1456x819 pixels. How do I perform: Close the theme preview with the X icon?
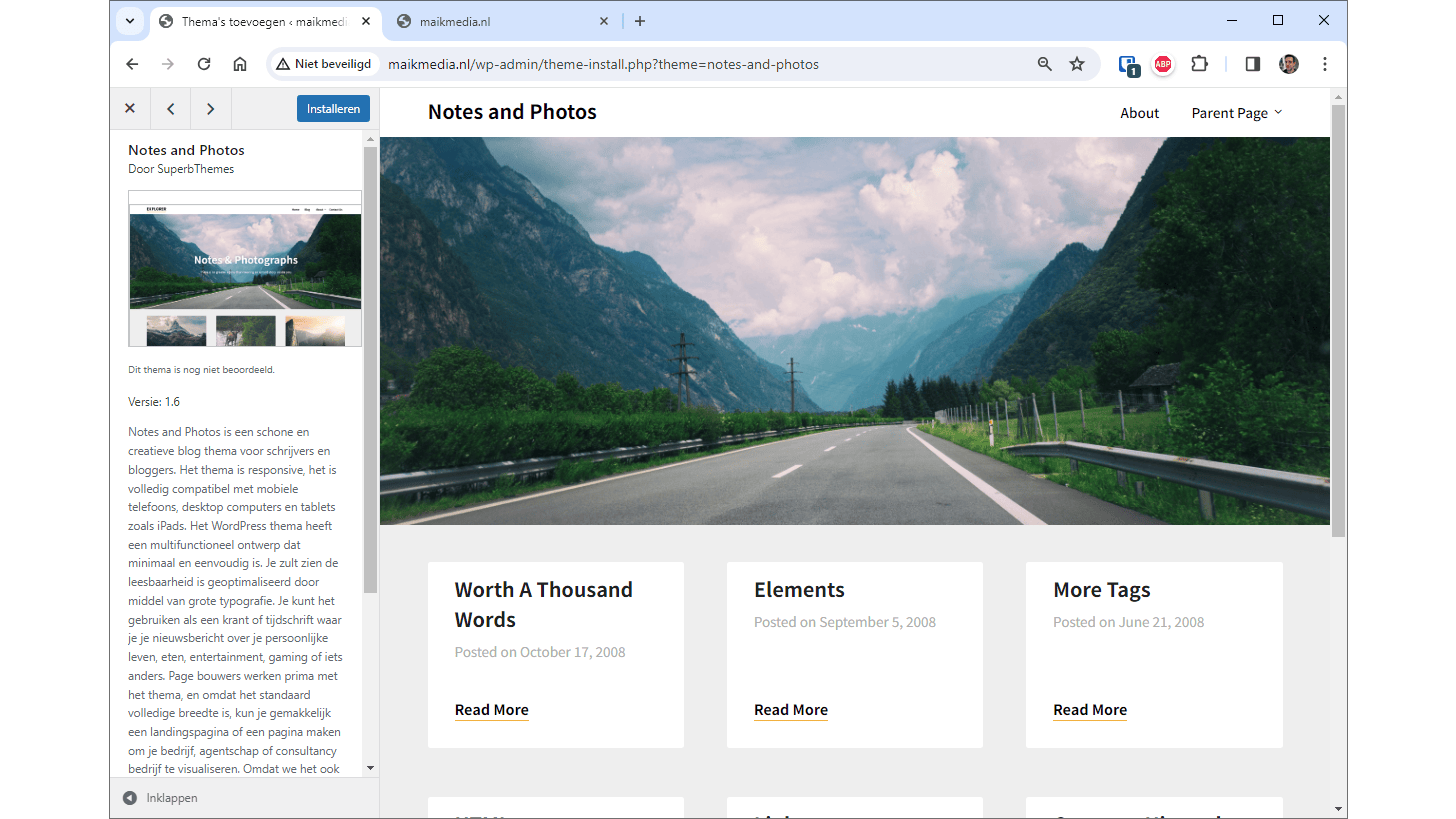coord(130,109)
